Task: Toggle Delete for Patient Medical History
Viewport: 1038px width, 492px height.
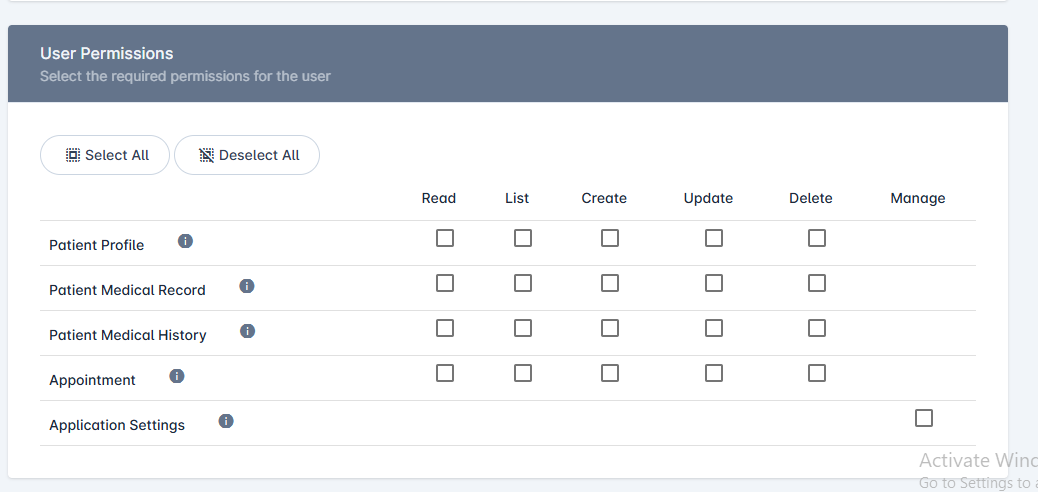Action: coord(817,328)
